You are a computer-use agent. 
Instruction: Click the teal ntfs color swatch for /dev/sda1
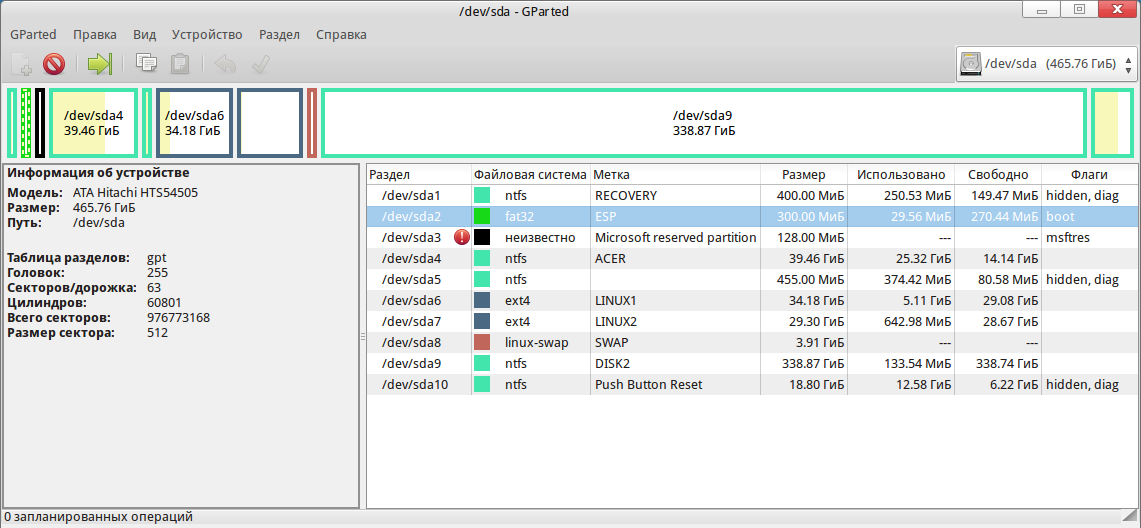482,195
